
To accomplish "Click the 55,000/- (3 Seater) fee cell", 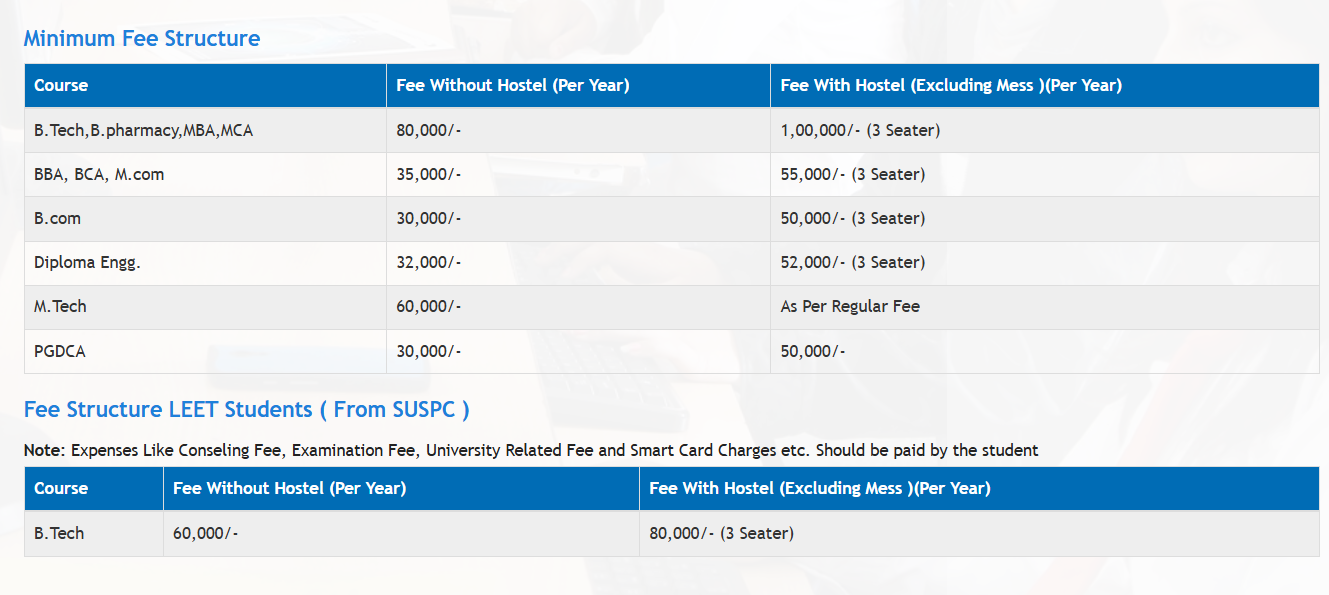I will point(852,174).
